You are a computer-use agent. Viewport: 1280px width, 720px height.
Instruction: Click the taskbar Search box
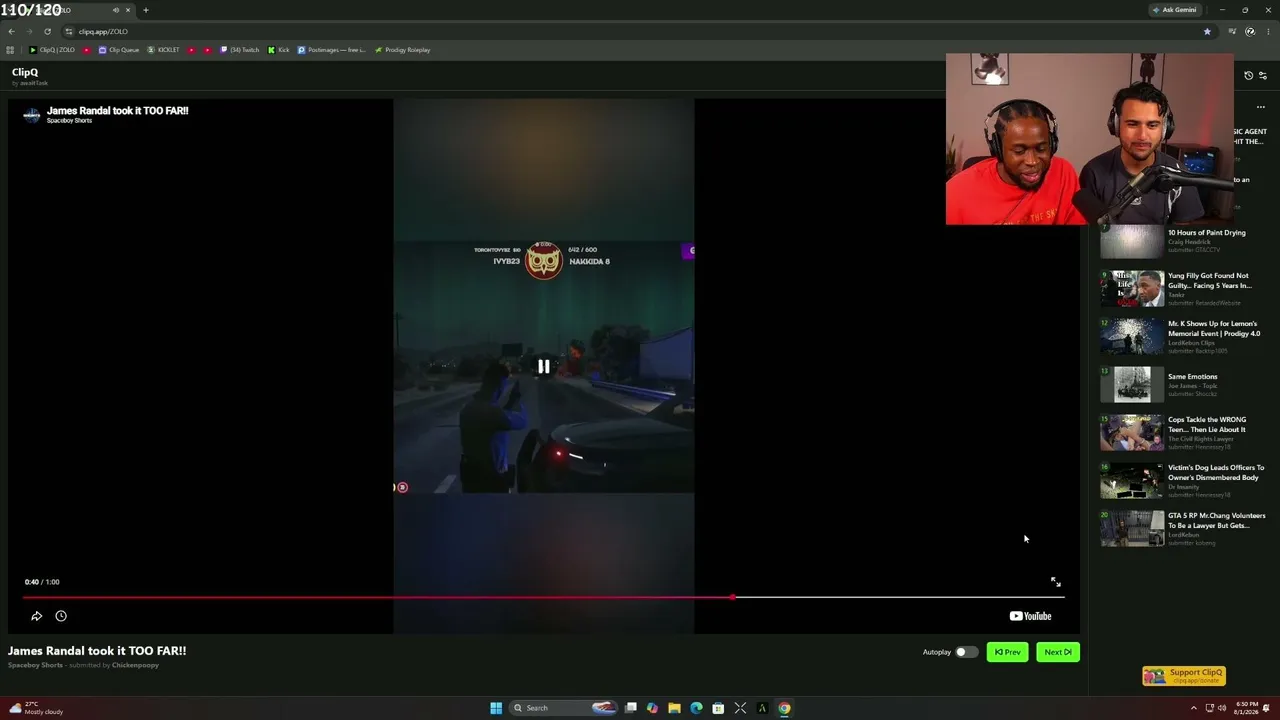tap(562, 708)
